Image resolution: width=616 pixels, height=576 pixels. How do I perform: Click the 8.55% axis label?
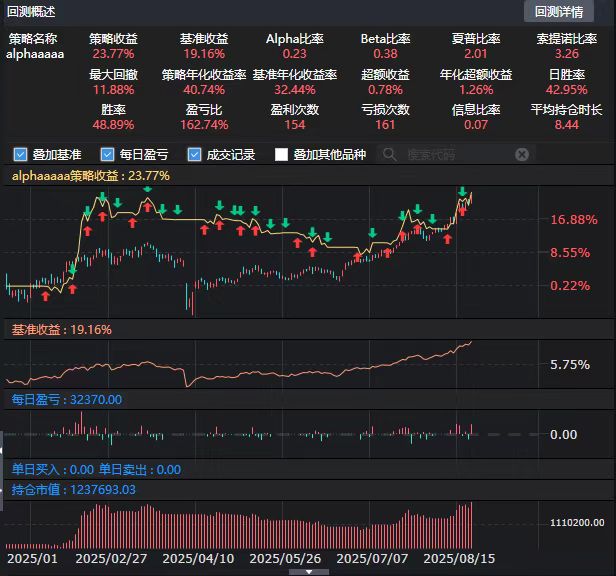570,253
